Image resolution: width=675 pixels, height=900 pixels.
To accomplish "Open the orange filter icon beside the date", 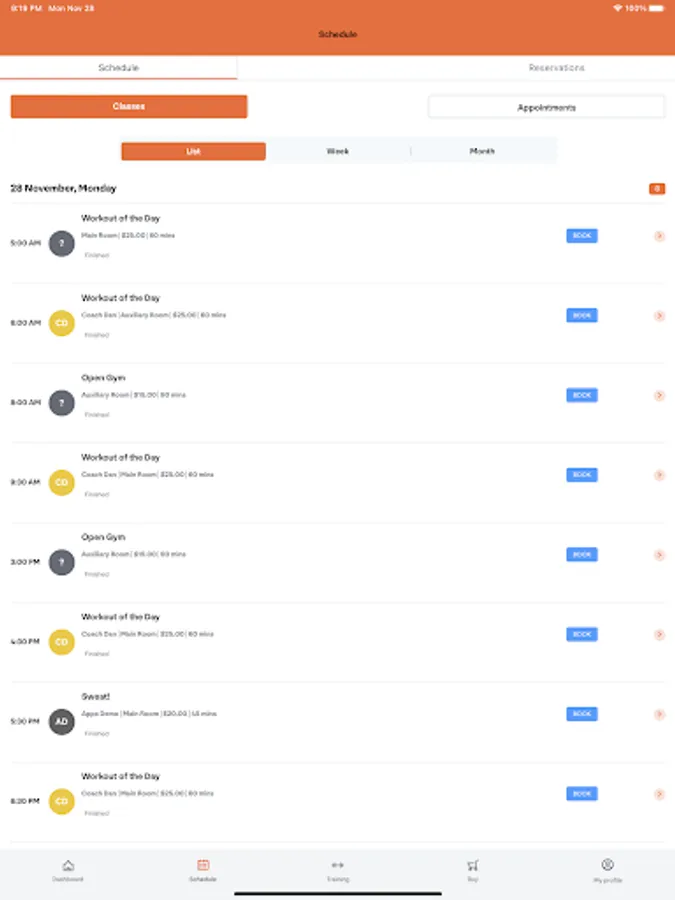I will [657, 188].
